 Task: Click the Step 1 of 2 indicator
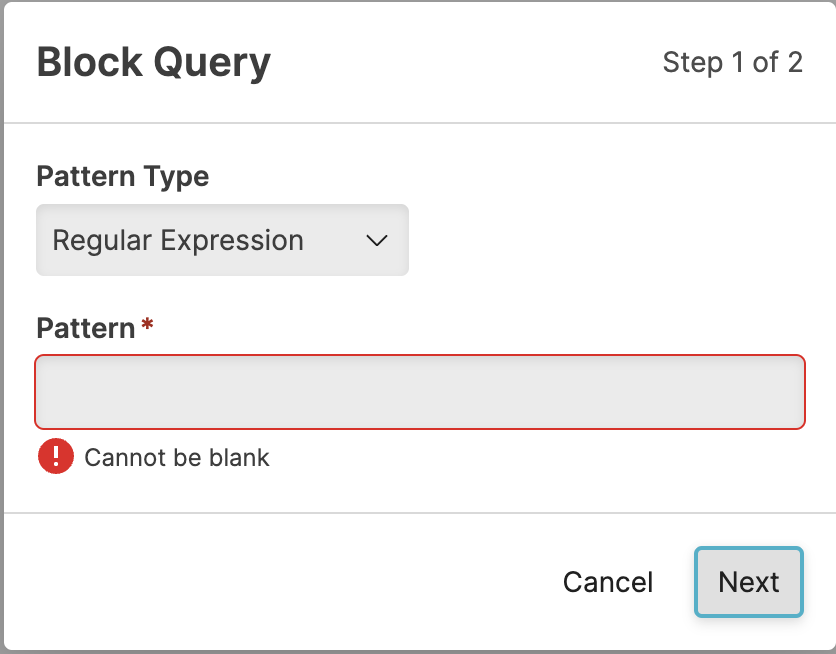(734, 62)
